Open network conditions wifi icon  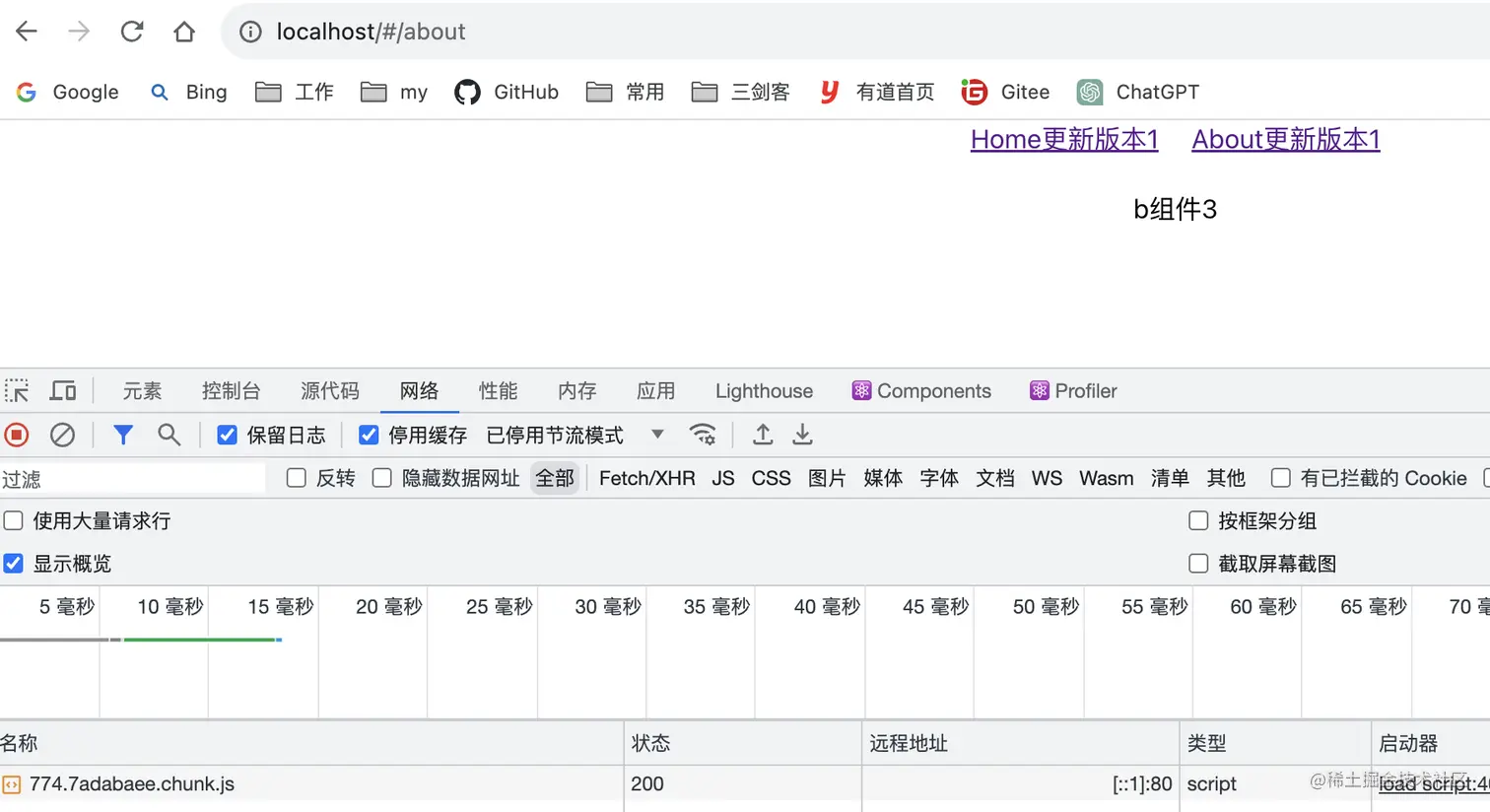point(703,435)
